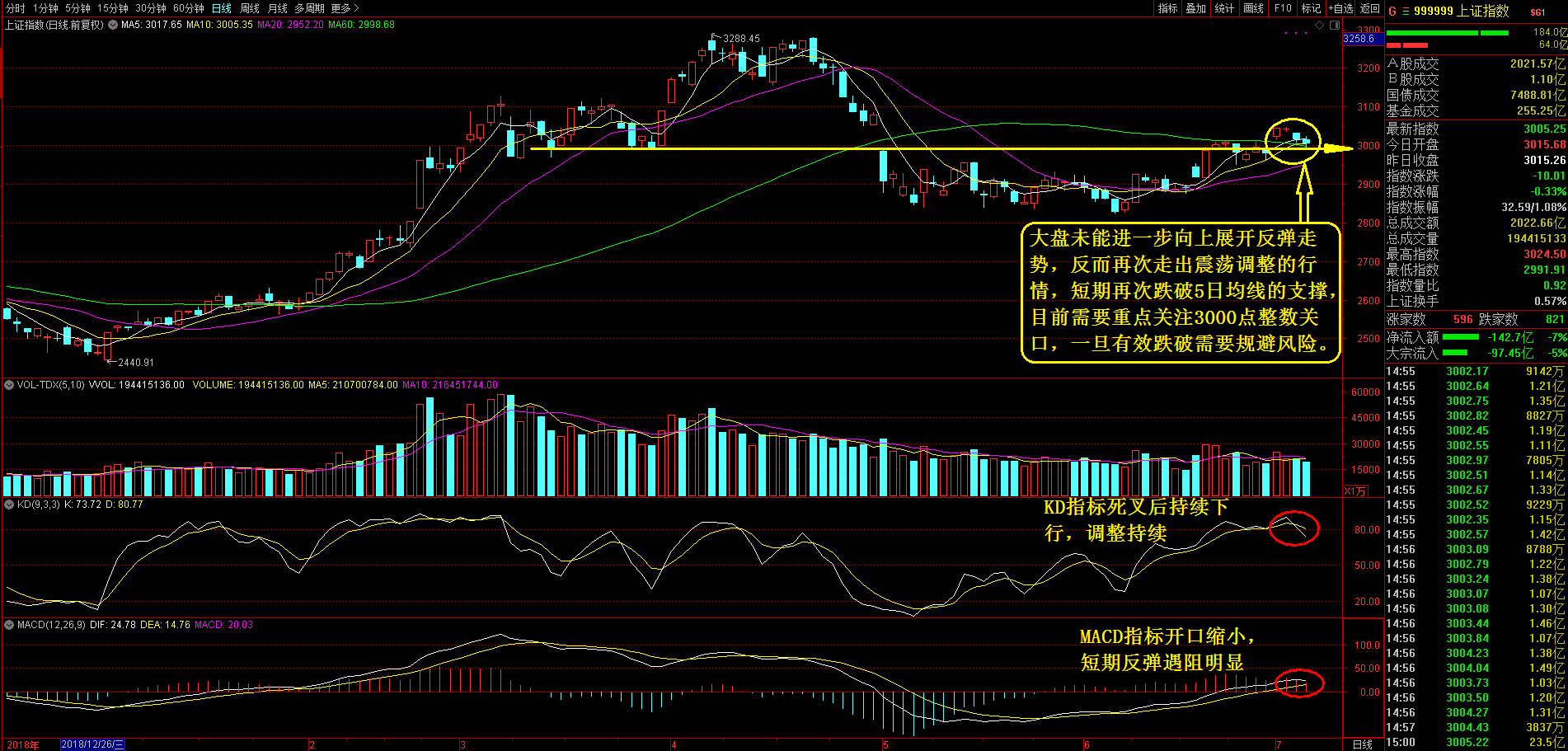Click the 2018/12/26 date label on time axis

pos(92,744)
